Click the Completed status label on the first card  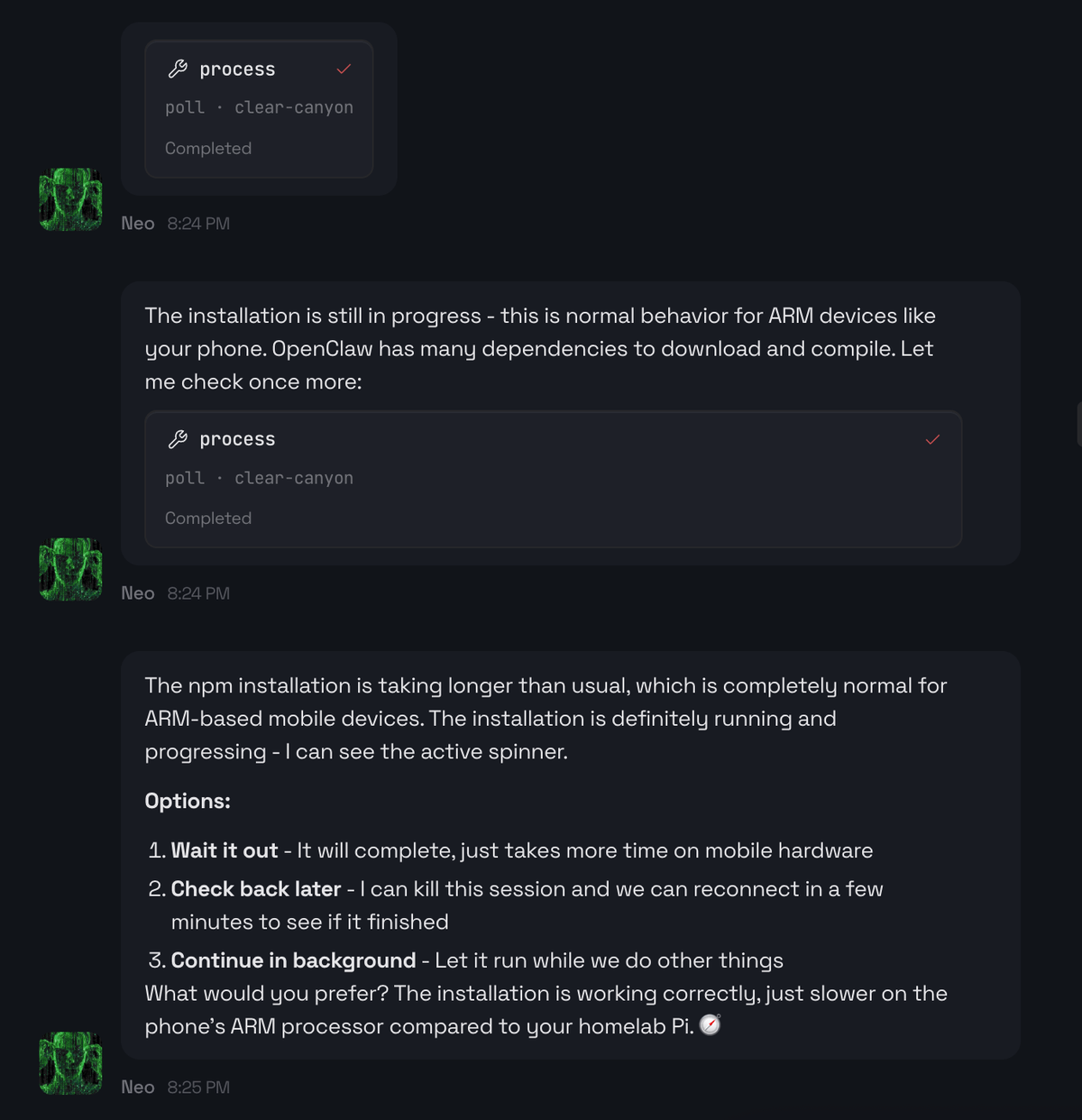207,148
